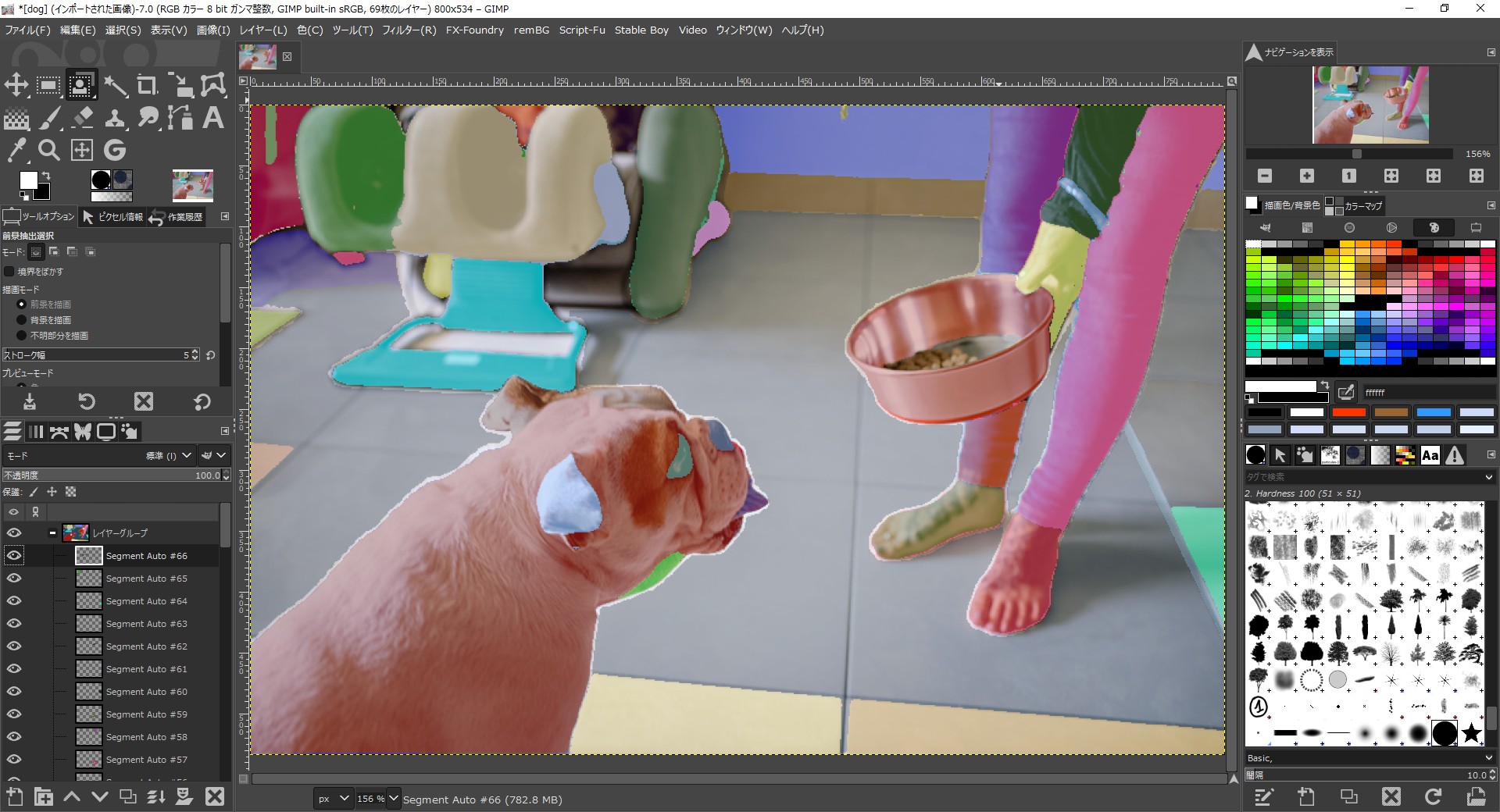Screen dimensions: 1500x812
Task: Open the zoom percentage dropdown in status bar
Action: coord(394,799)
